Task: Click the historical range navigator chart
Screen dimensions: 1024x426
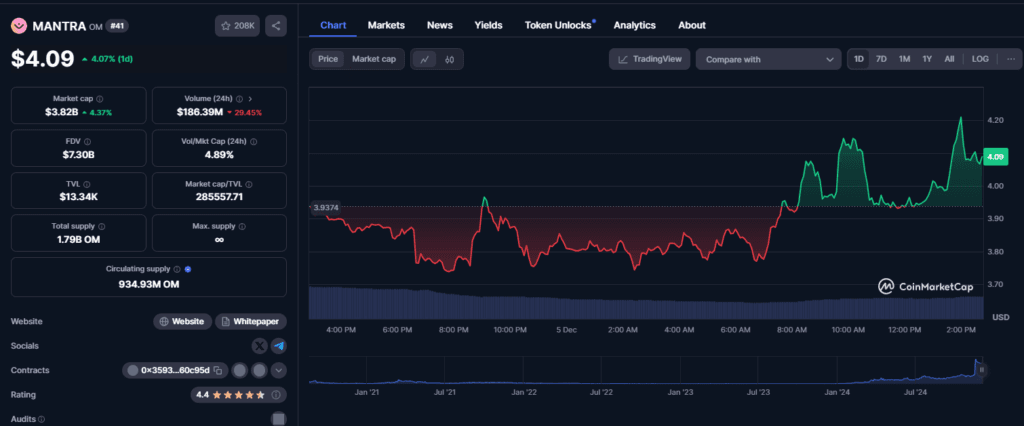Action: [x=647, y=370]
